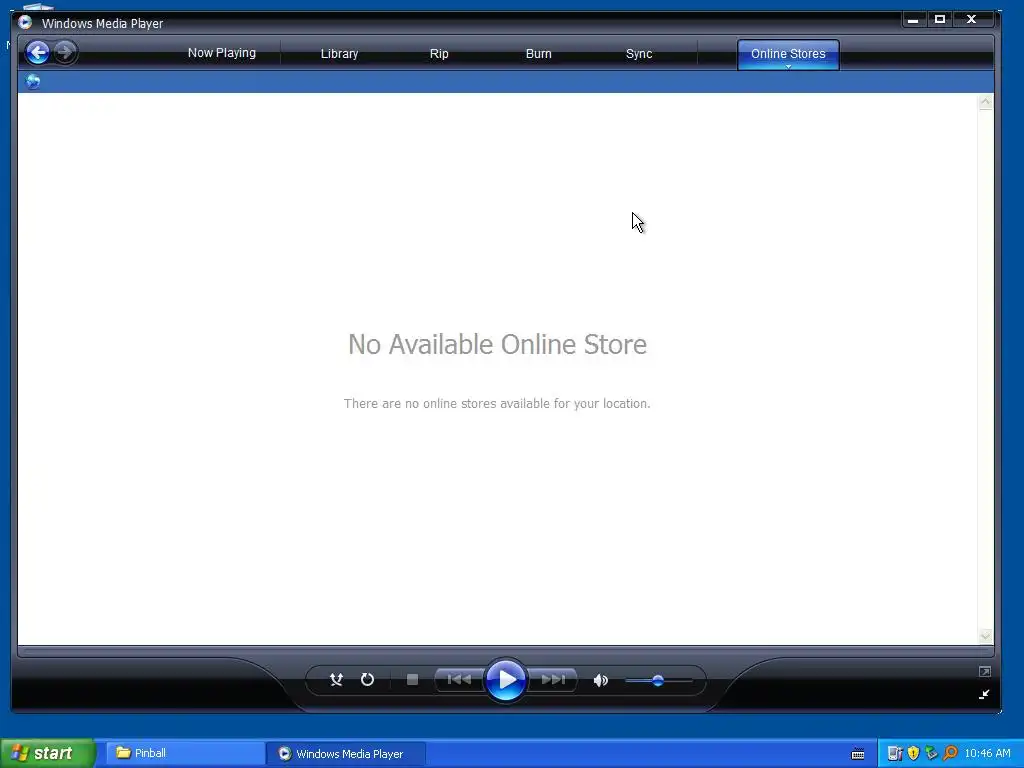Open the Windows Start menu
This screenshot has width=1024, height=768.
pos(47,753)
